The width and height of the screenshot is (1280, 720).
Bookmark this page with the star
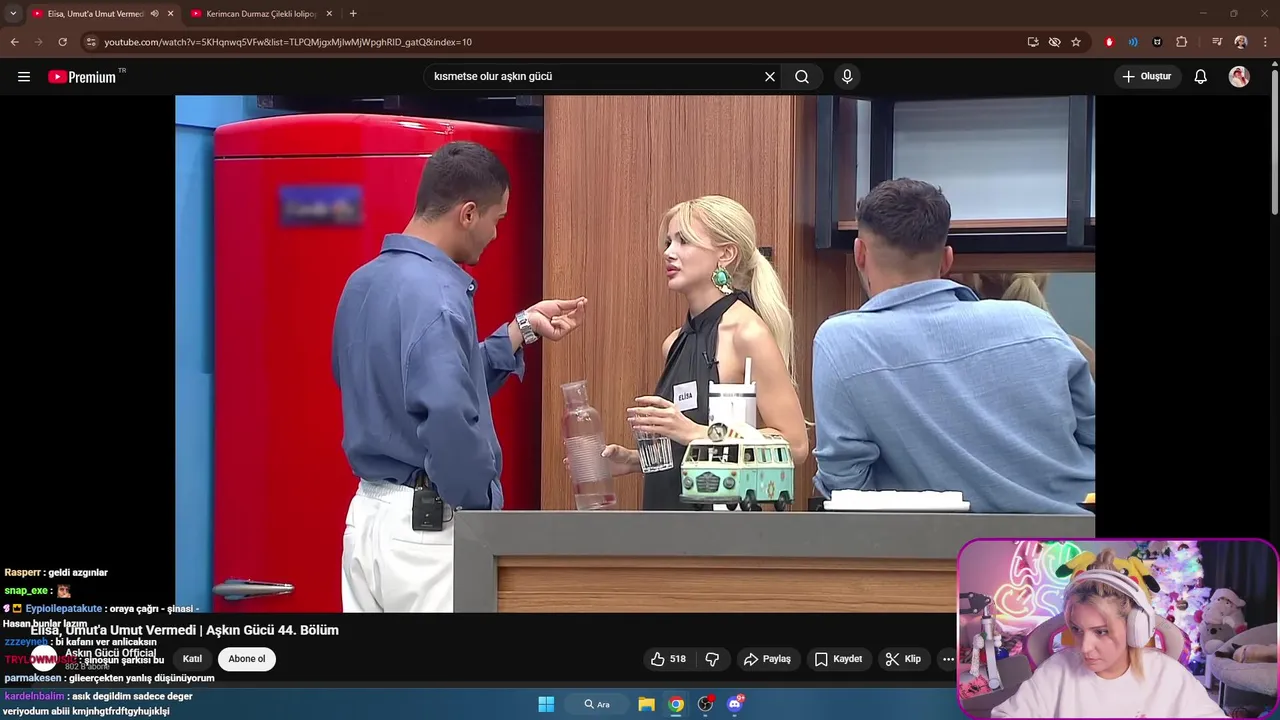point(1076,42)
